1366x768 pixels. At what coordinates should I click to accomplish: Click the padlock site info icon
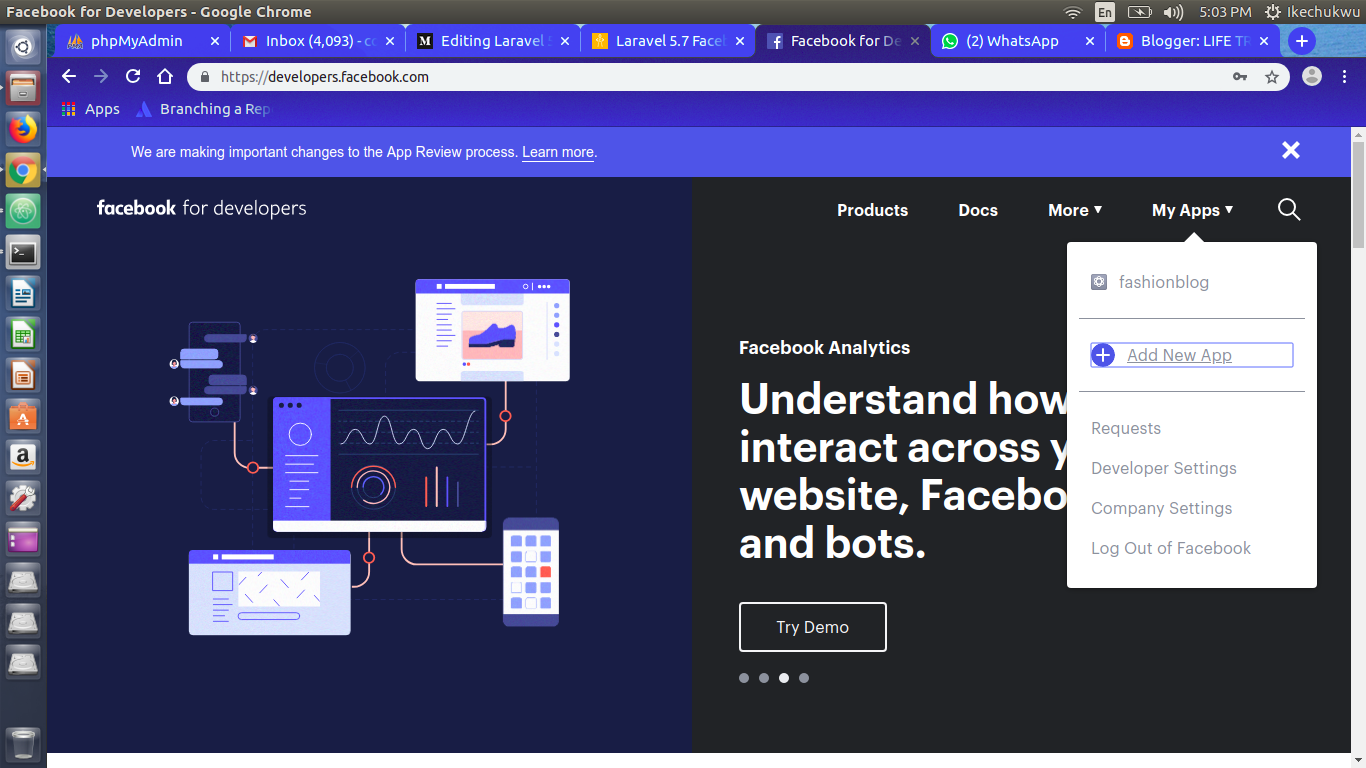[x=204, y=77]
